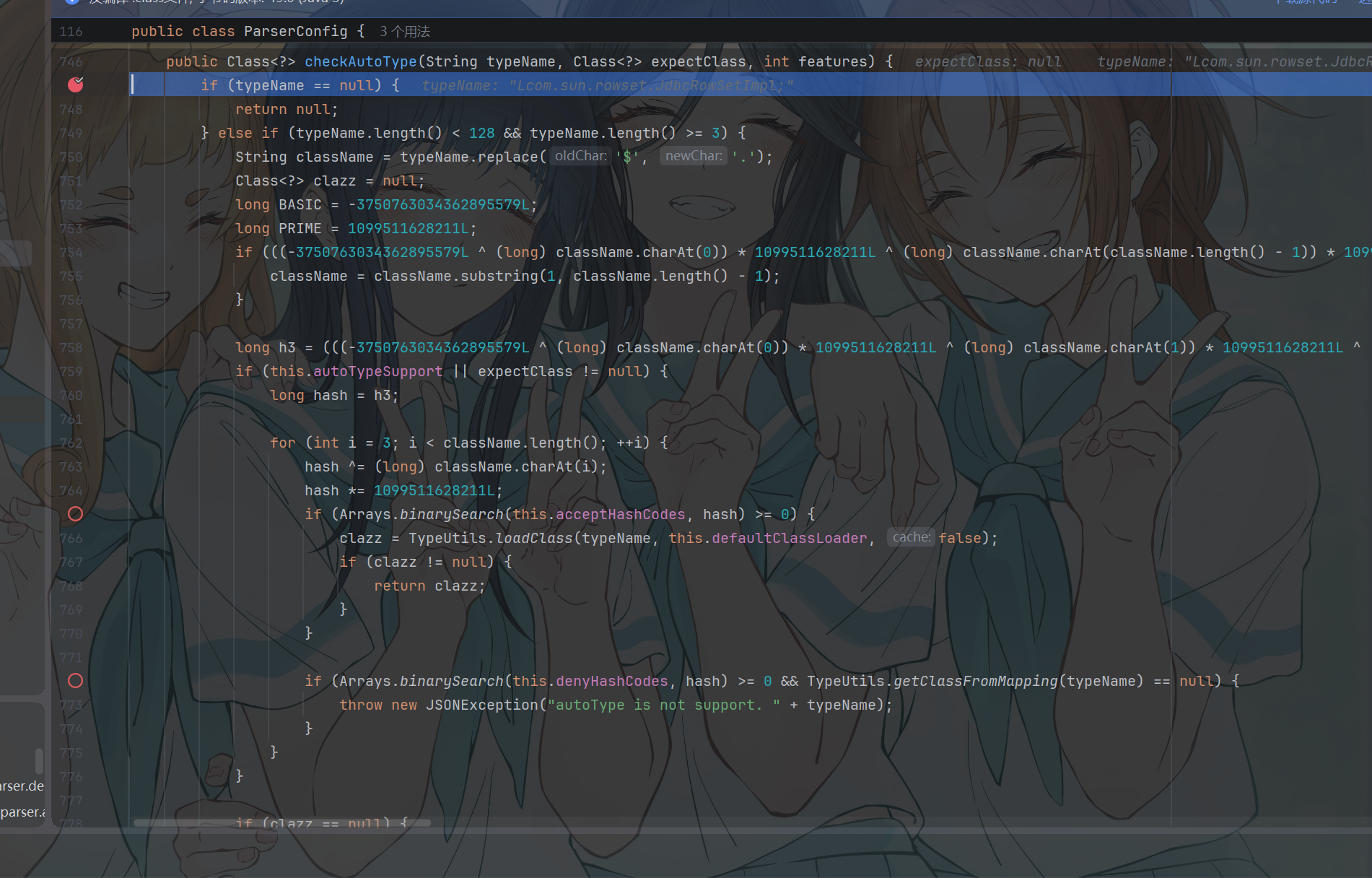Click line number 116 in the gutter
1372x878 pixels.
coord(71,32)
